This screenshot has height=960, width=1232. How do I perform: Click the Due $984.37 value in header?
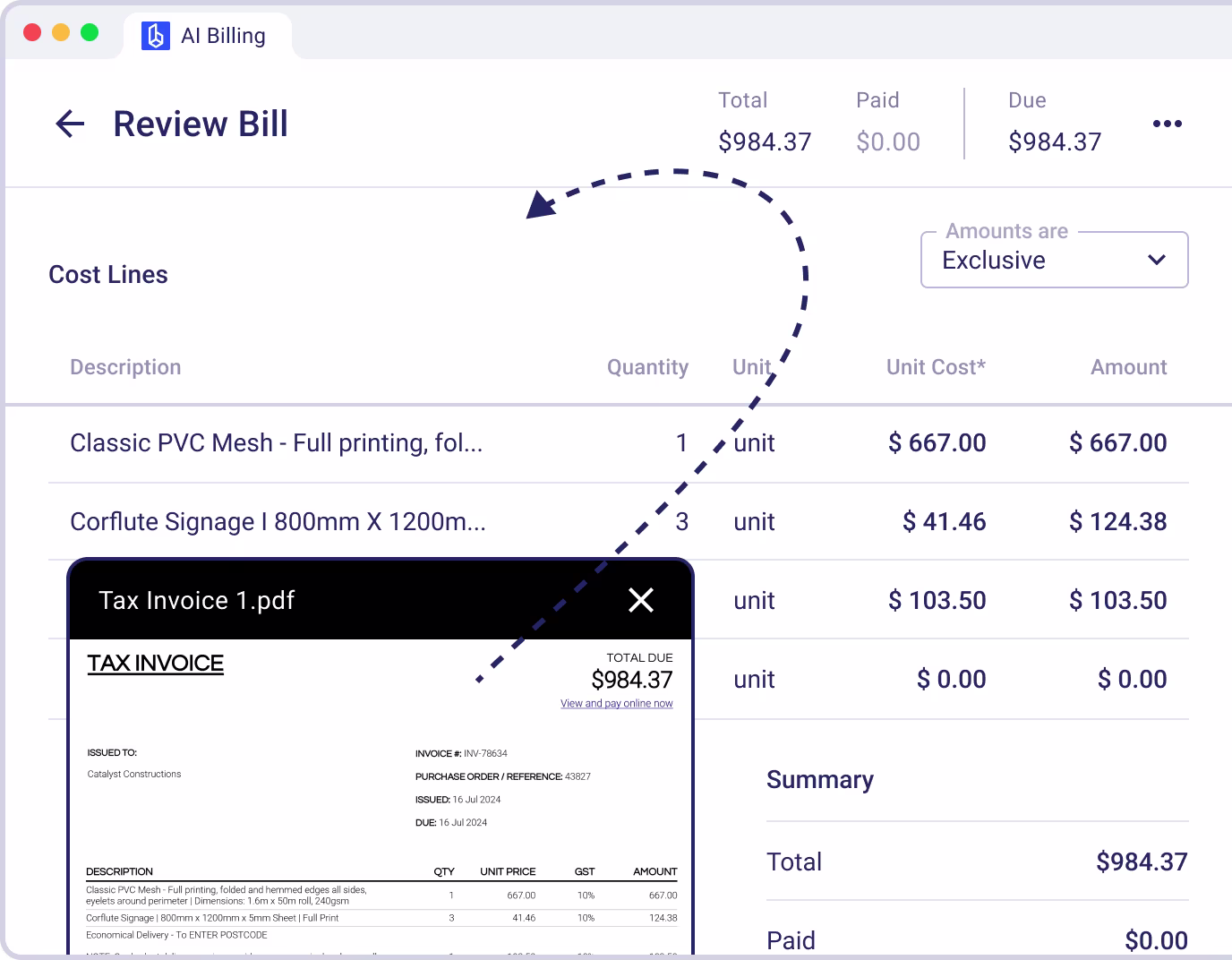click(1055, 141)
